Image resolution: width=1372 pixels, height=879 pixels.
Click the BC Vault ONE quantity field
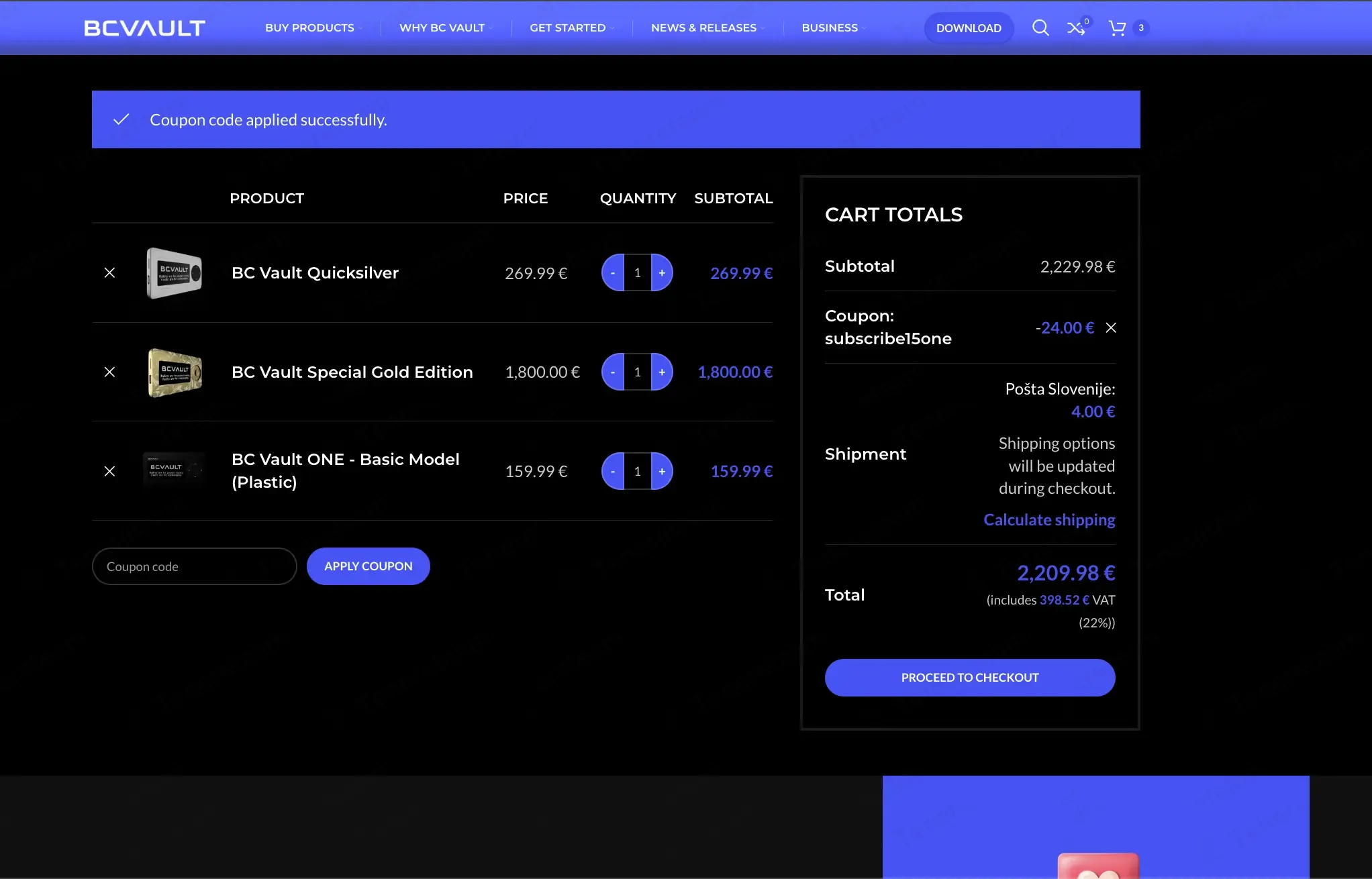(638, 471)
